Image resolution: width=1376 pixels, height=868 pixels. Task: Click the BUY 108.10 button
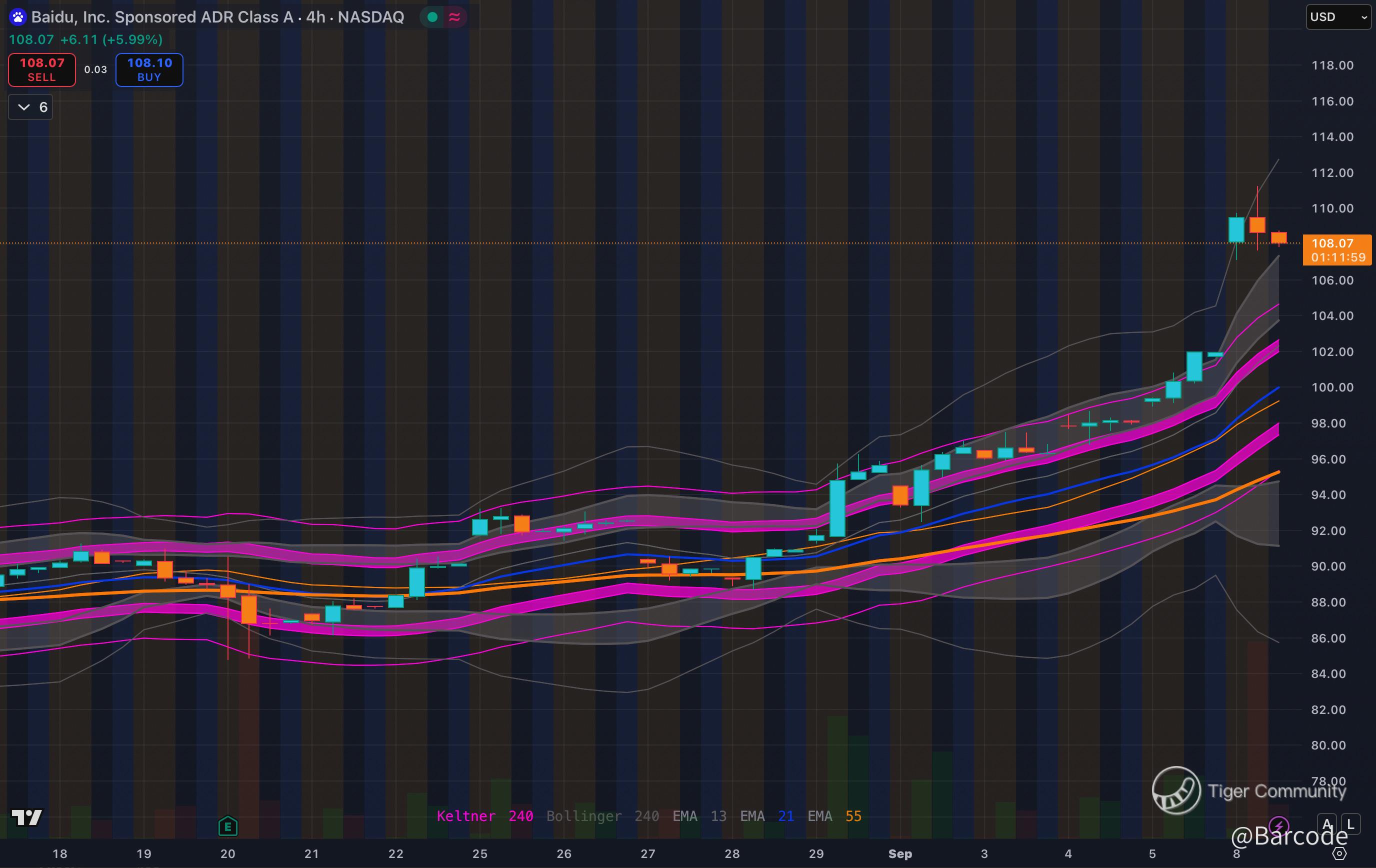[149, 69]
